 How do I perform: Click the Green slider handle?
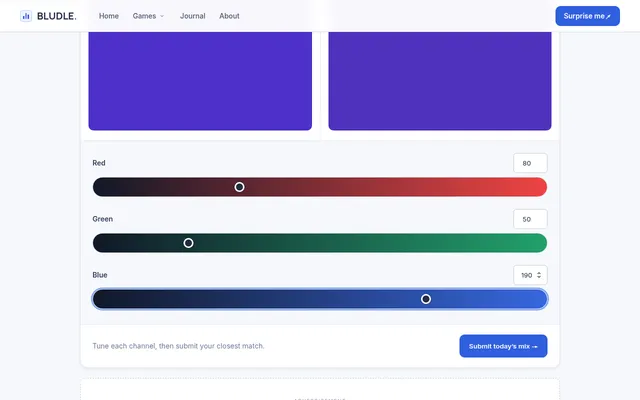[188, 243]
